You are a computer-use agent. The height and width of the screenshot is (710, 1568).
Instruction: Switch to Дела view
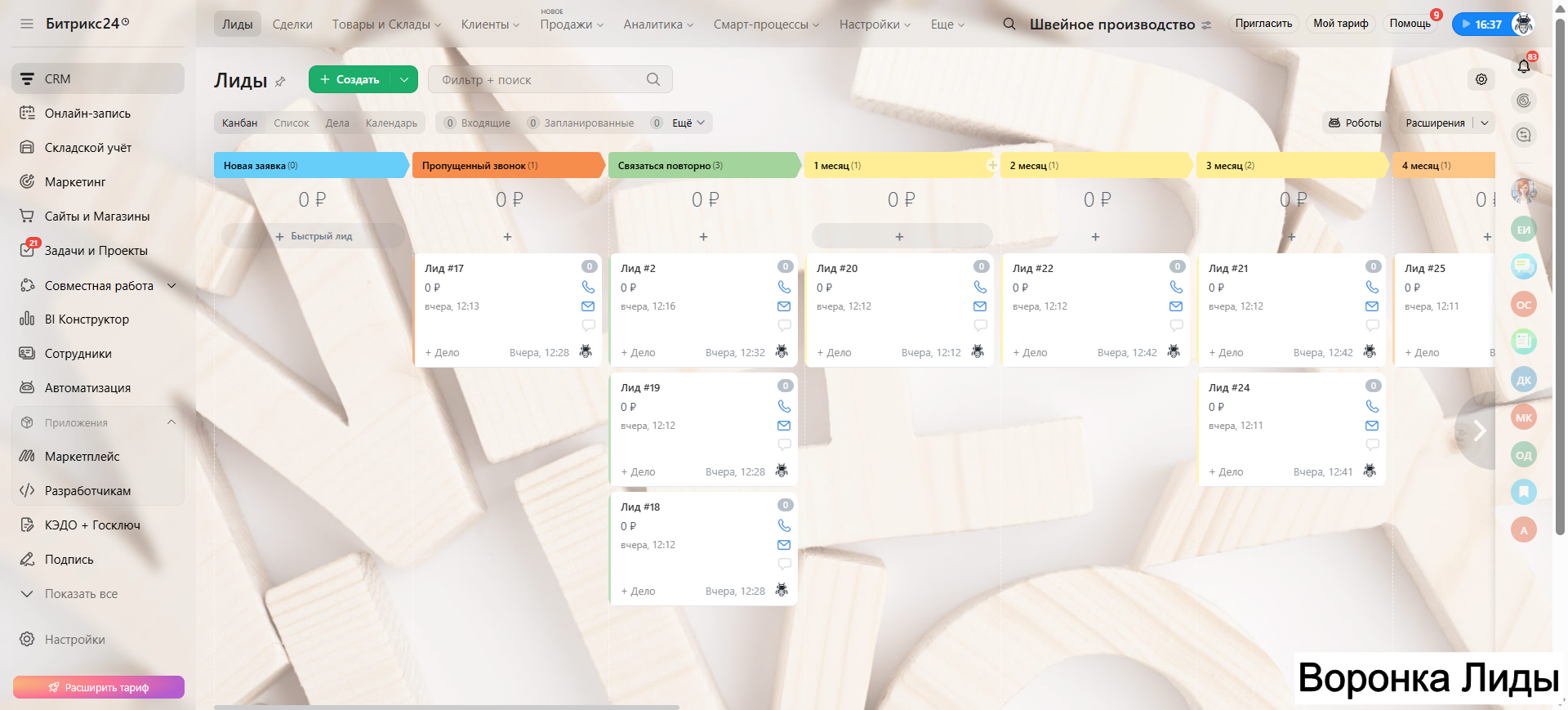[337, 123]
